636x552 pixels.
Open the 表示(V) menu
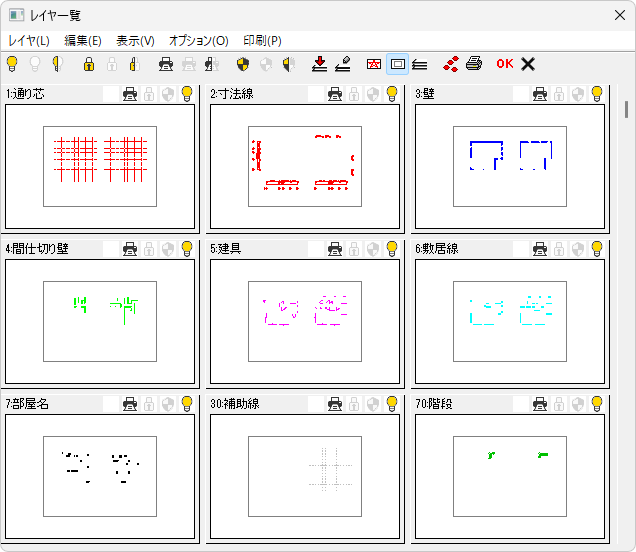coord(135,41)
